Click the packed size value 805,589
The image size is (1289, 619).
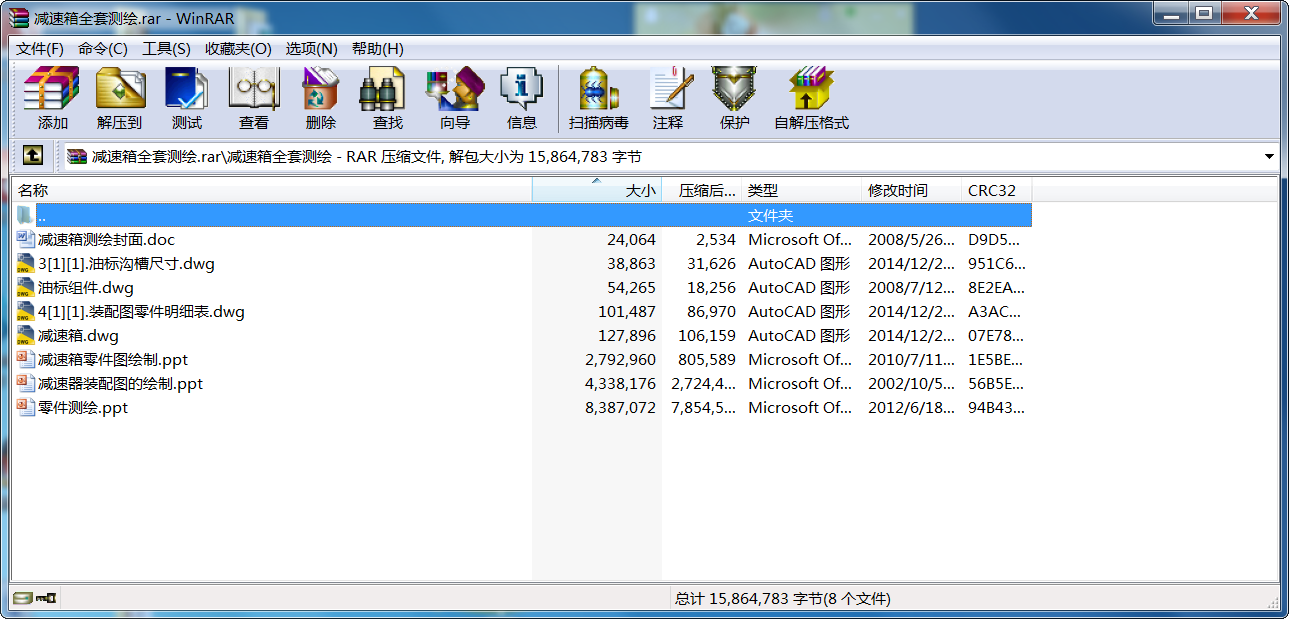pyautogui.click(x=706, y=359)
